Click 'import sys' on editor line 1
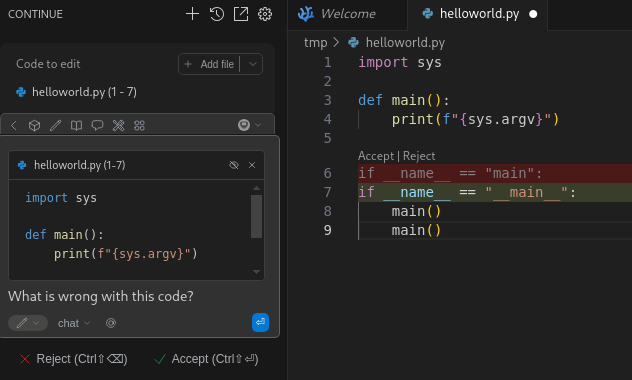 point(400,62)
